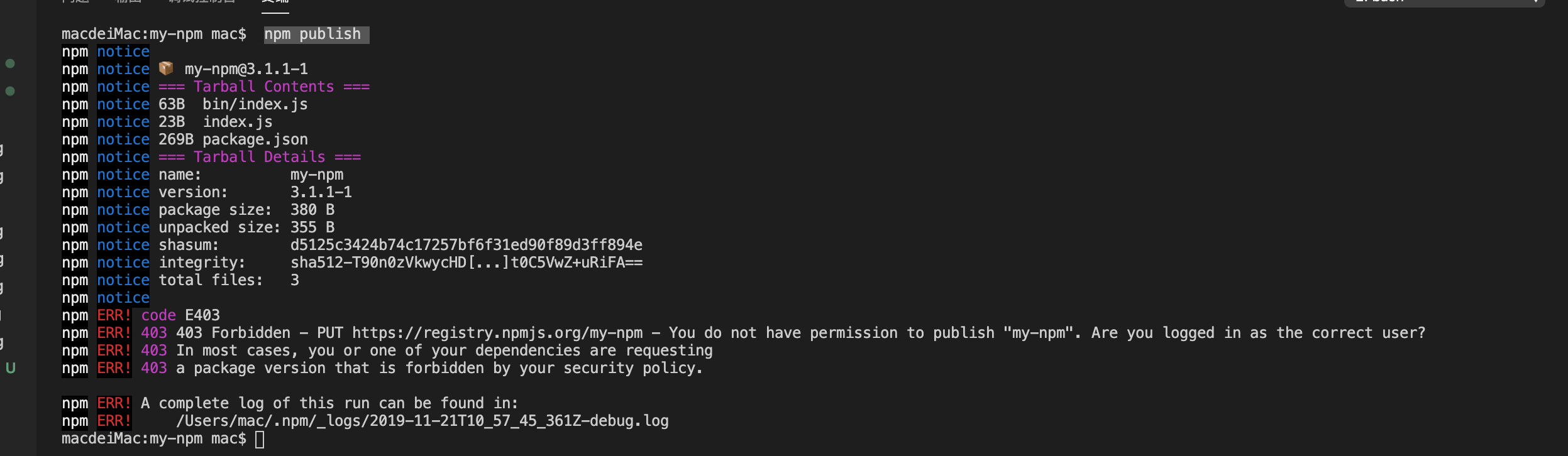Click the upper green gutter dot

(10, 63)
